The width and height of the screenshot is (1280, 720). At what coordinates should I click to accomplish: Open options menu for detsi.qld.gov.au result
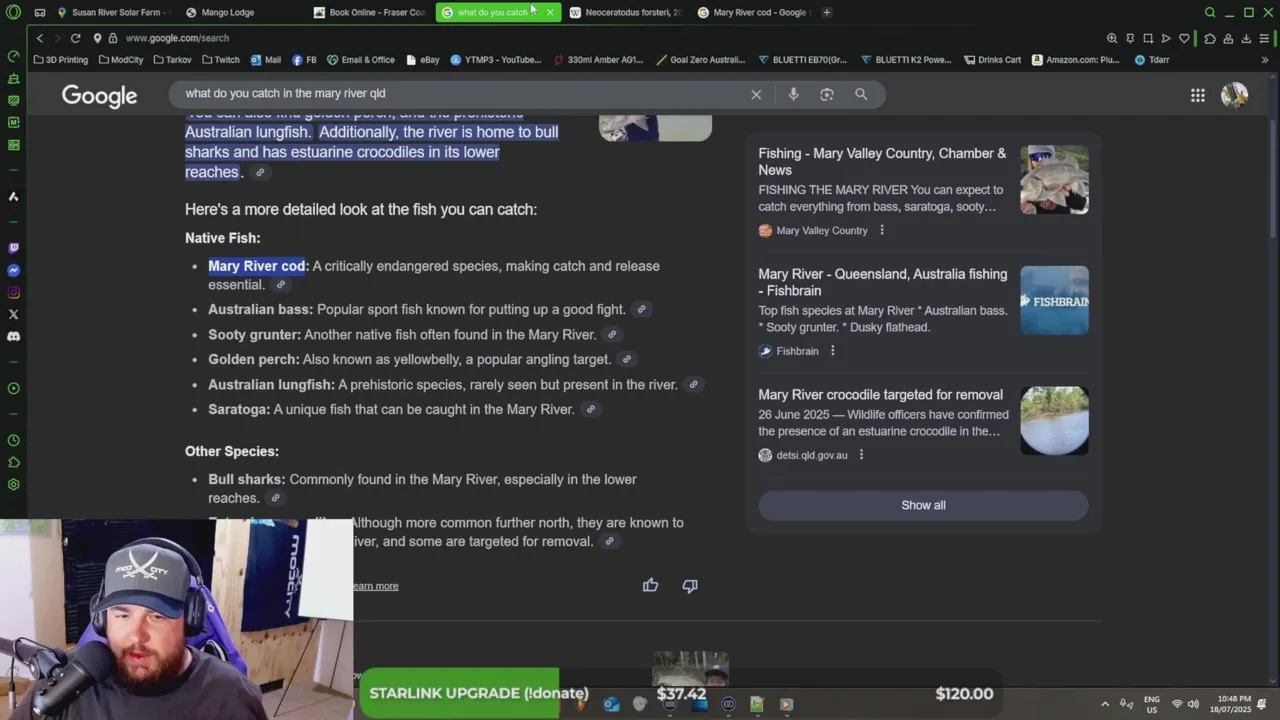861,455
